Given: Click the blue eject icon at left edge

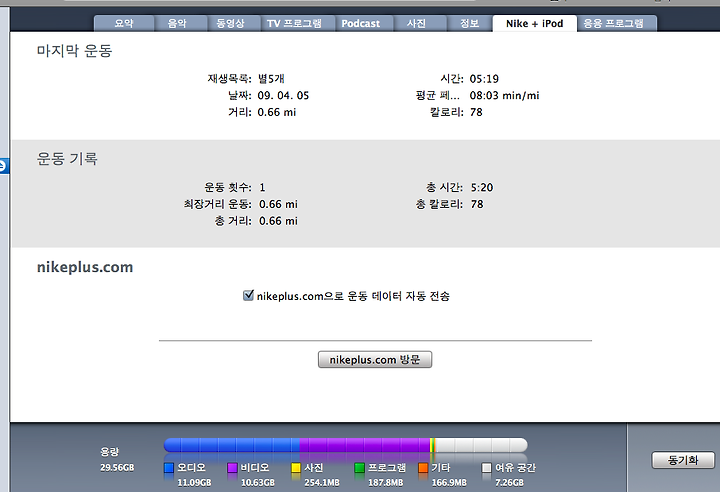Looking at the screenshot, I should tap(3, 166).
